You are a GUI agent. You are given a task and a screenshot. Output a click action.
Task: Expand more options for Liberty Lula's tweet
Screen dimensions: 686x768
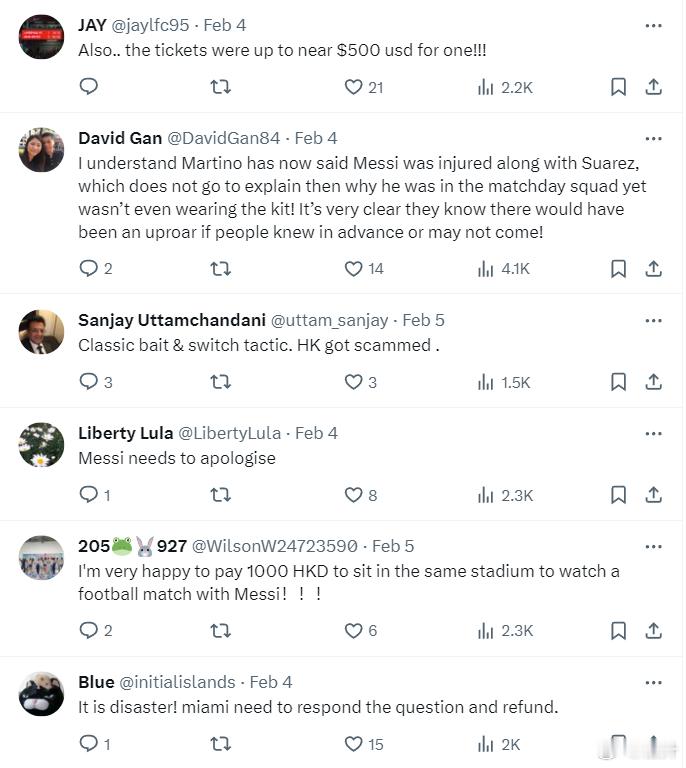653,433
